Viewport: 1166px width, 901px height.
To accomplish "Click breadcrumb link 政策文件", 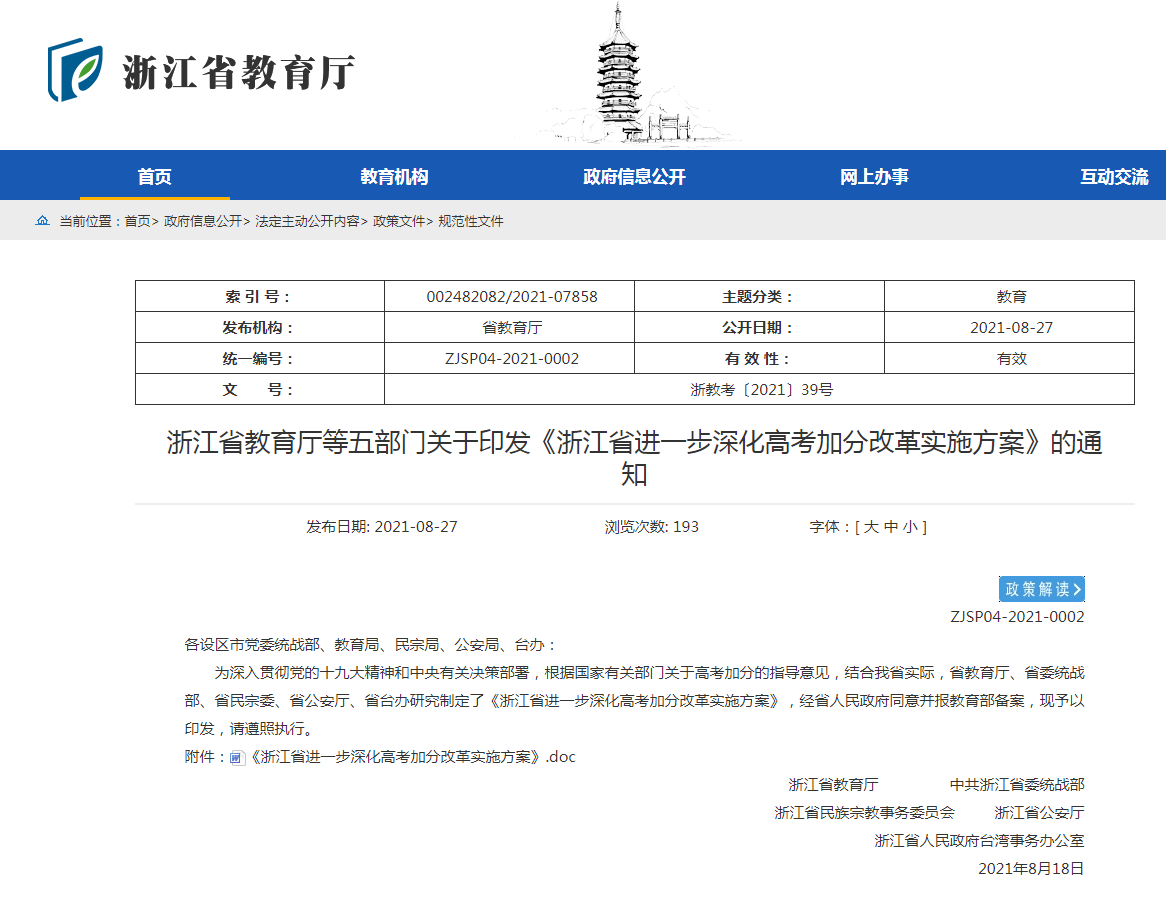I will 399,221.
